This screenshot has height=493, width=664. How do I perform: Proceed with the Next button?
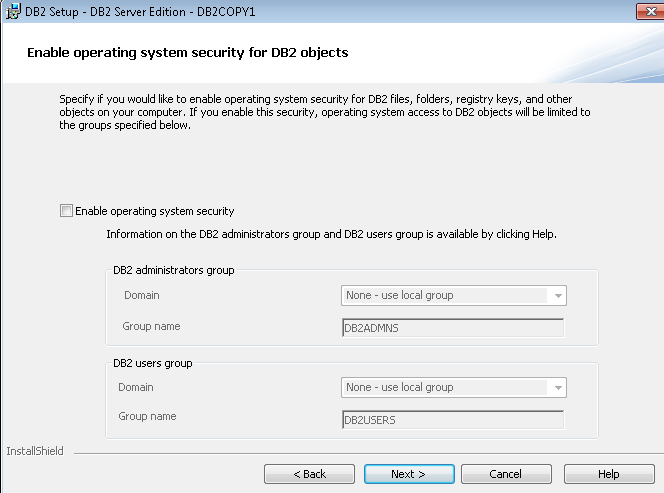409,474
